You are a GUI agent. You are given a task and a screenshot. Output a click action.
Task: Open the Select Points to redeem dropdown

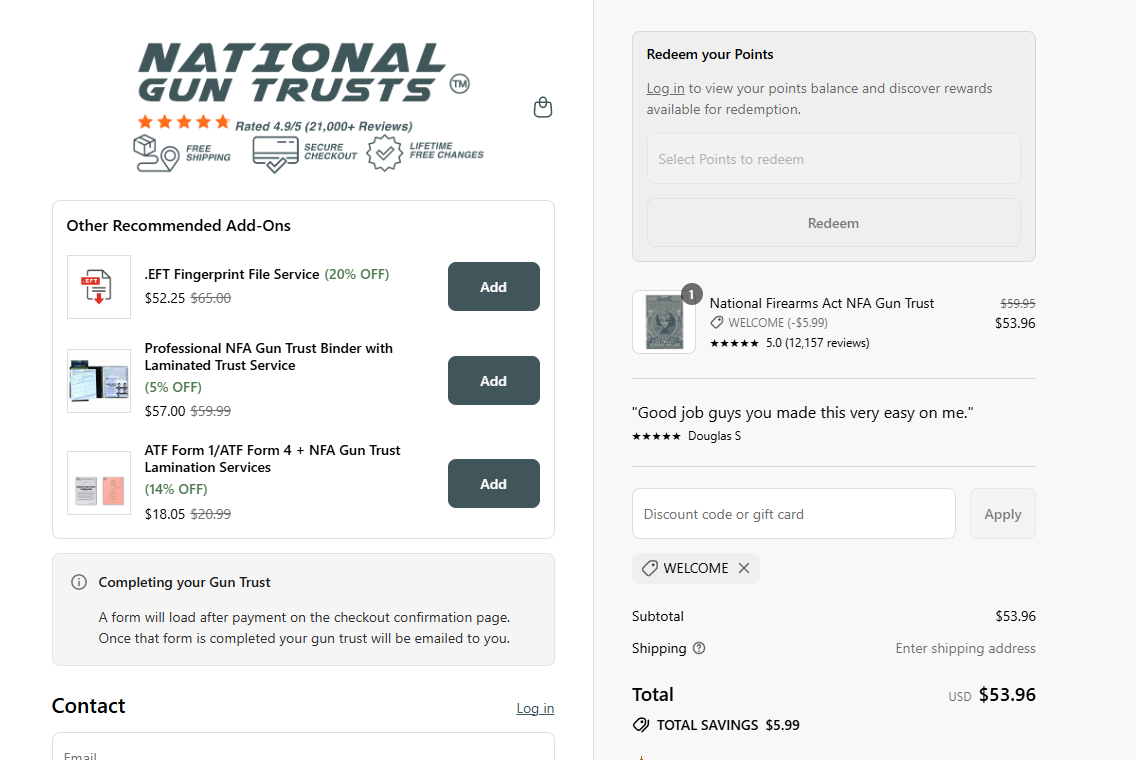point(833,159)
